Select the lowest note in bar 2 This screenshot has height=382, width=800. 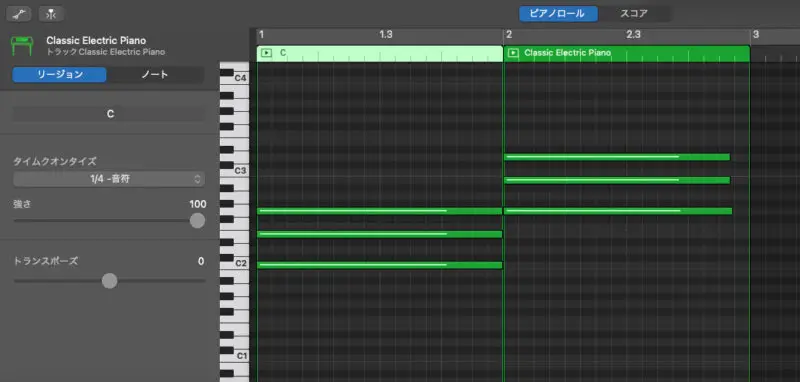618,211
